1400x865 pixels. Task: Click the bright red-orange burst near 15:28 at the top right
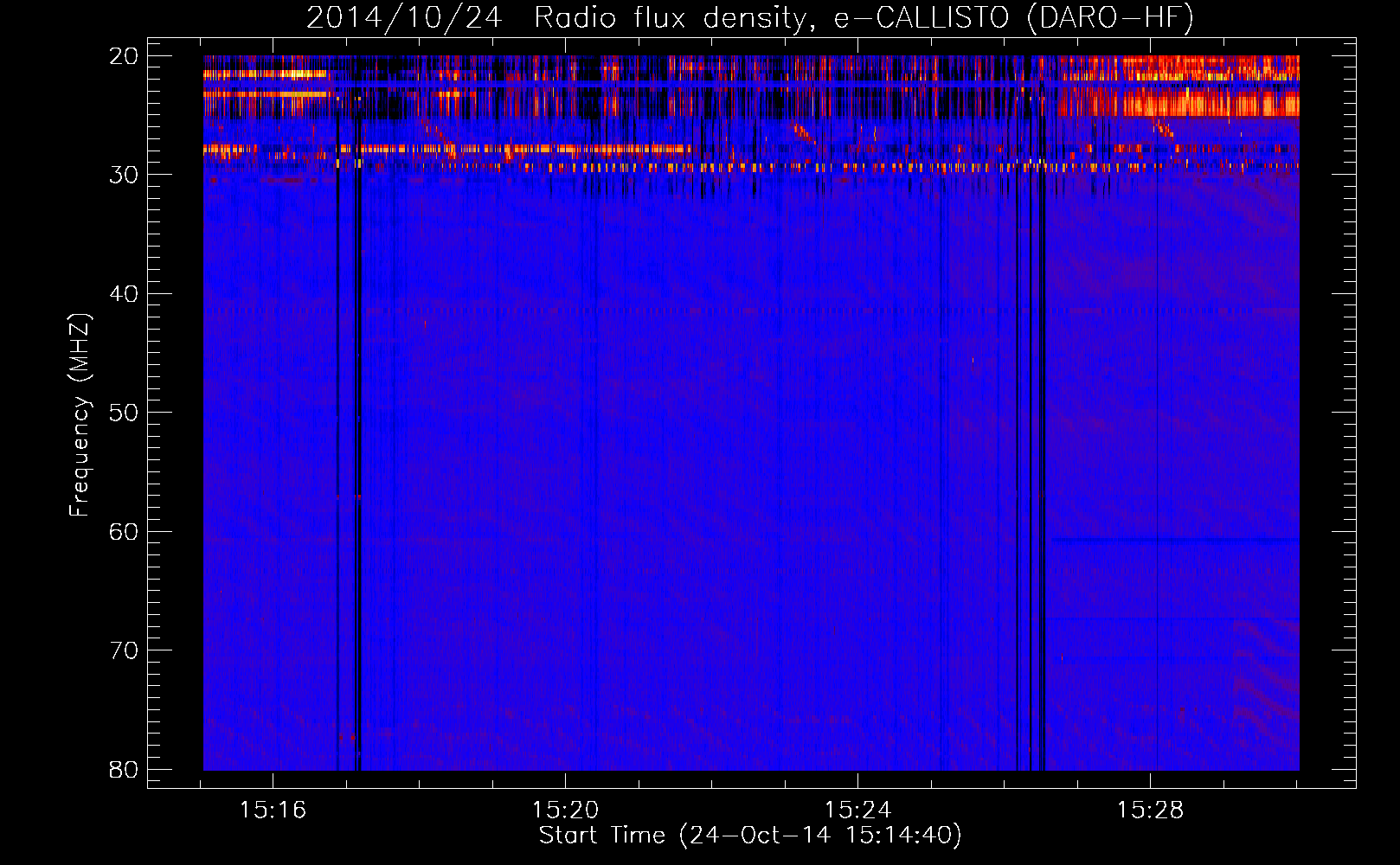point(1178,86)
